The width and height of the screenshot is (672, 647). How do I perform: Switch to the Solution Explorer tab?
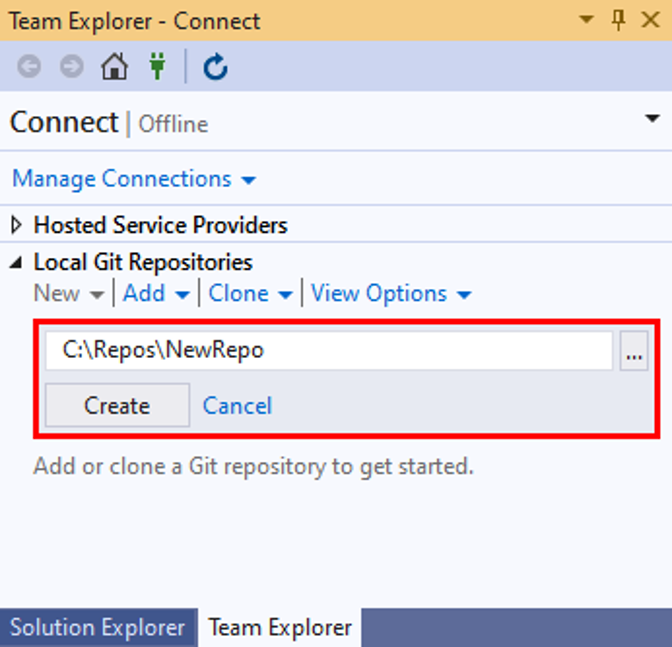(97, 628)
